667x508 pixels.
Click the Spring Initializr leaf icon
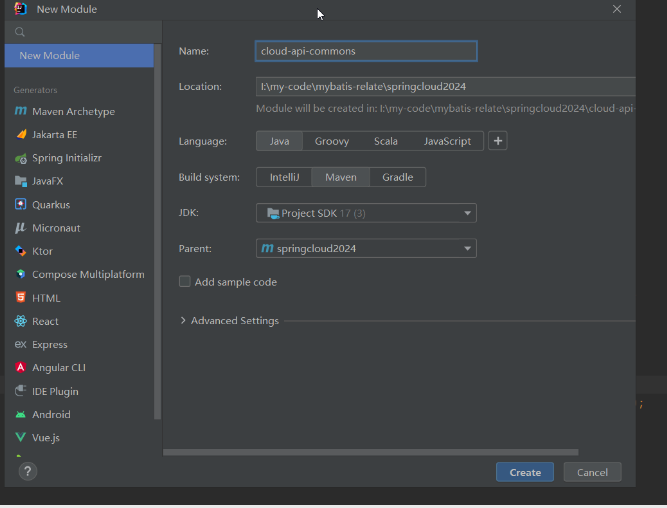[21, 159]
